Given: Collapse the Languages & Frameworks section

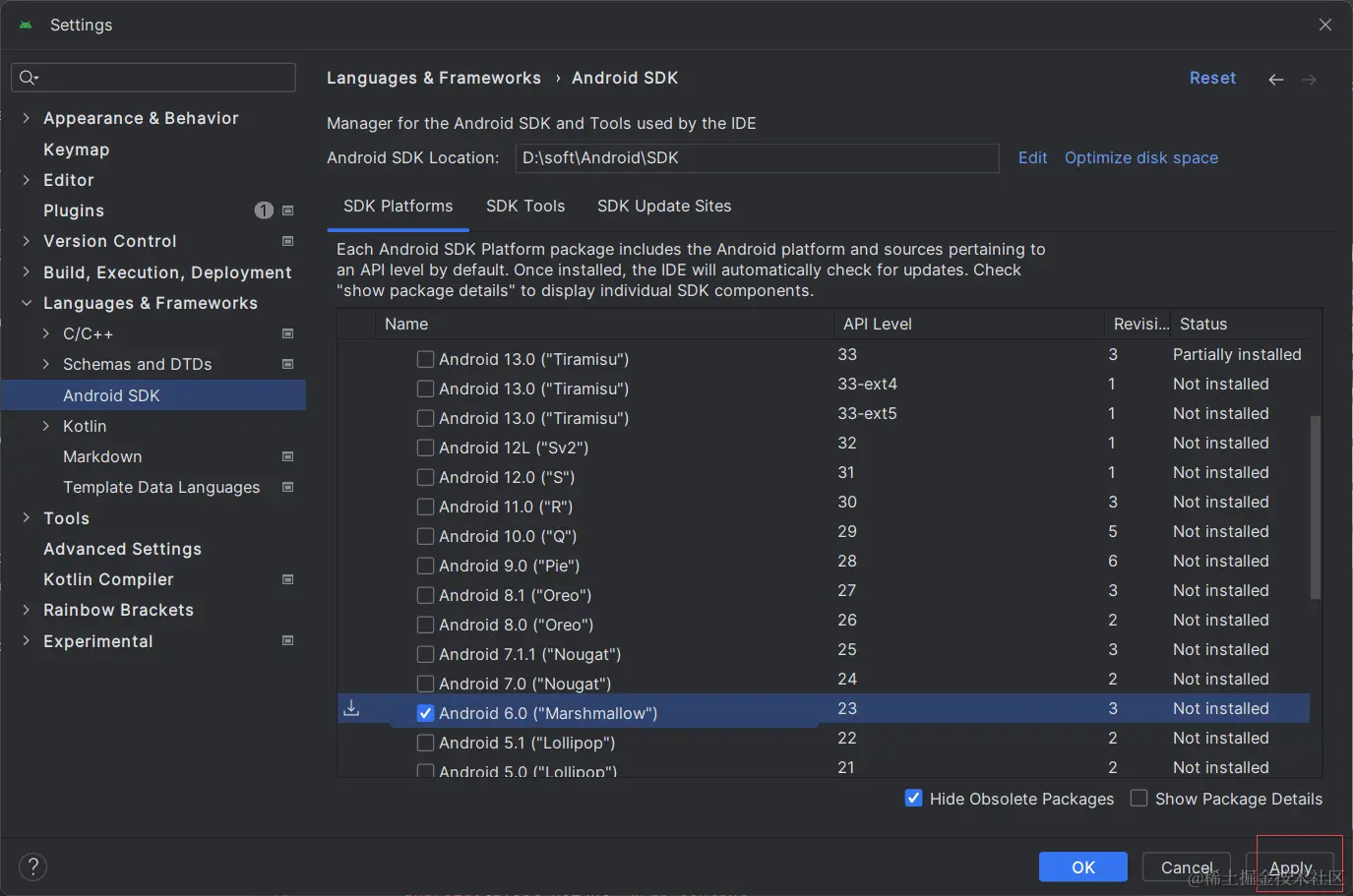Looking at the screenshot, I should pyautogui.click(x=26, y=303).
